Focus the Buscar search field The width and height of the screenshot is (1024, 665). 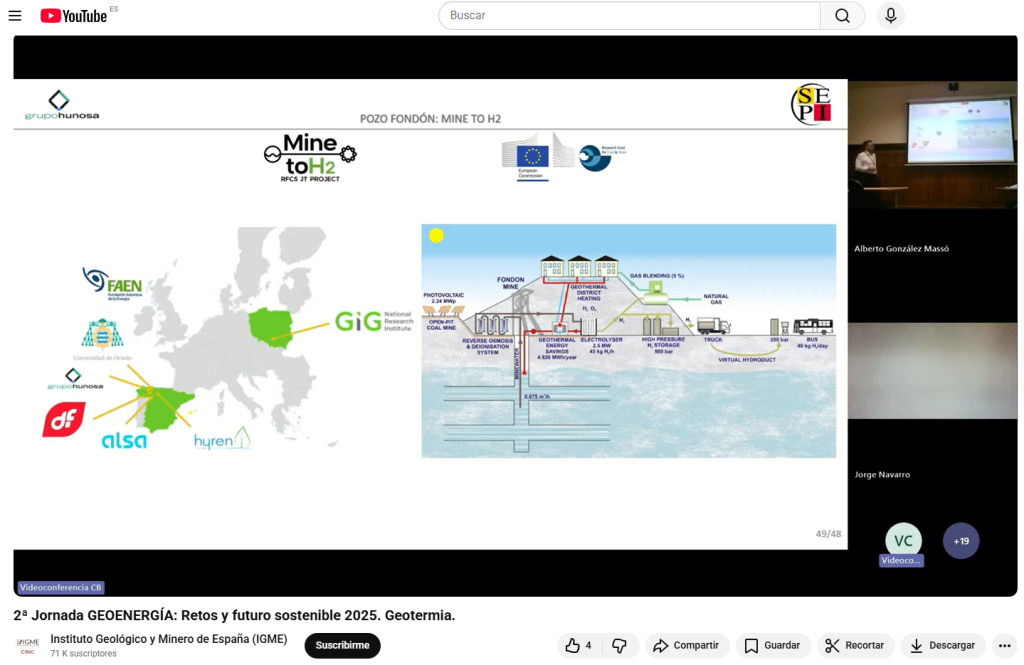[628, 16]
